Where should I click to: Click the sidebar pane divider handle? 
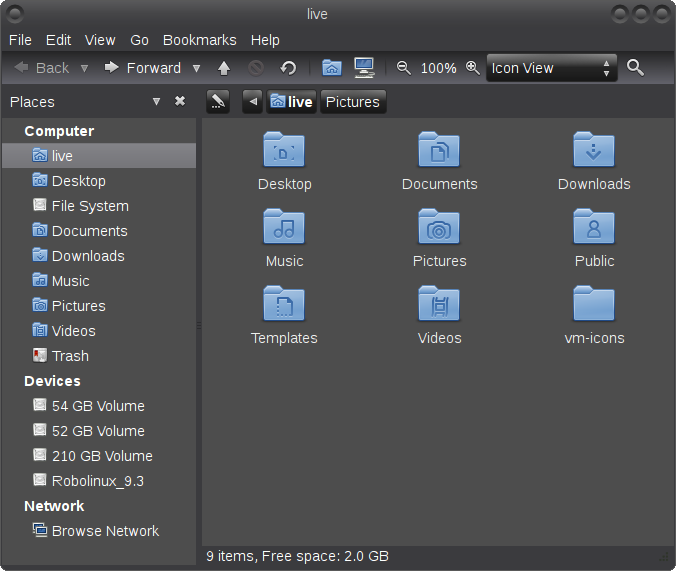[x=199, y=326]
